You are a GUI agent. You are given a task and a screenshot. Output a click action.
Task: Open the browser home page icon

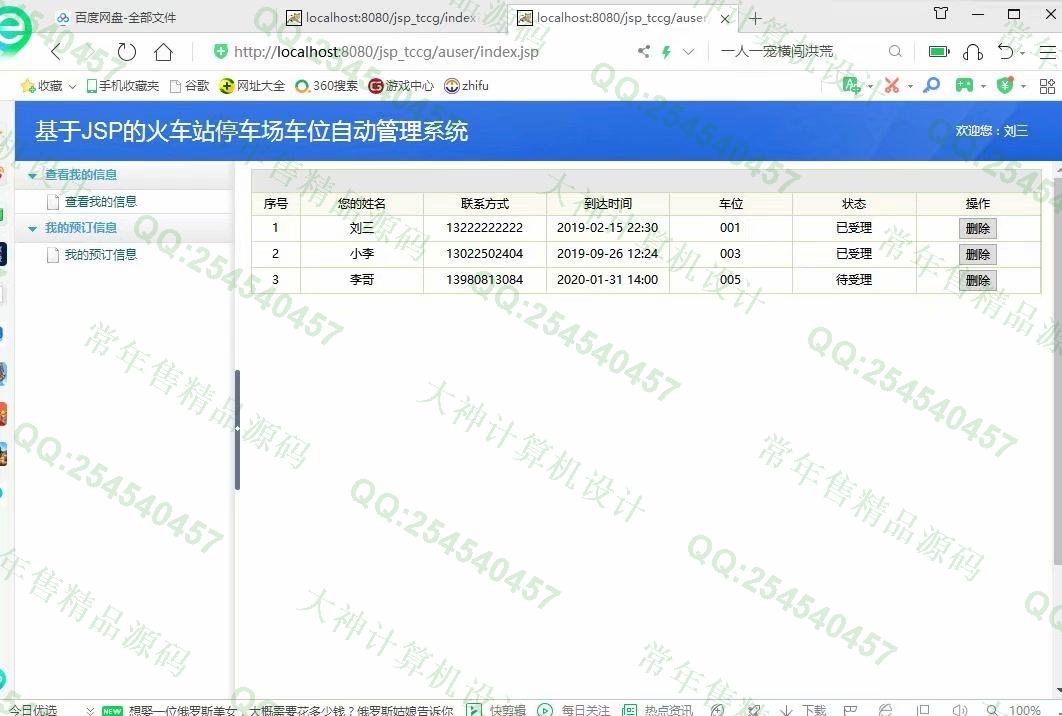(x=163, y=51)
